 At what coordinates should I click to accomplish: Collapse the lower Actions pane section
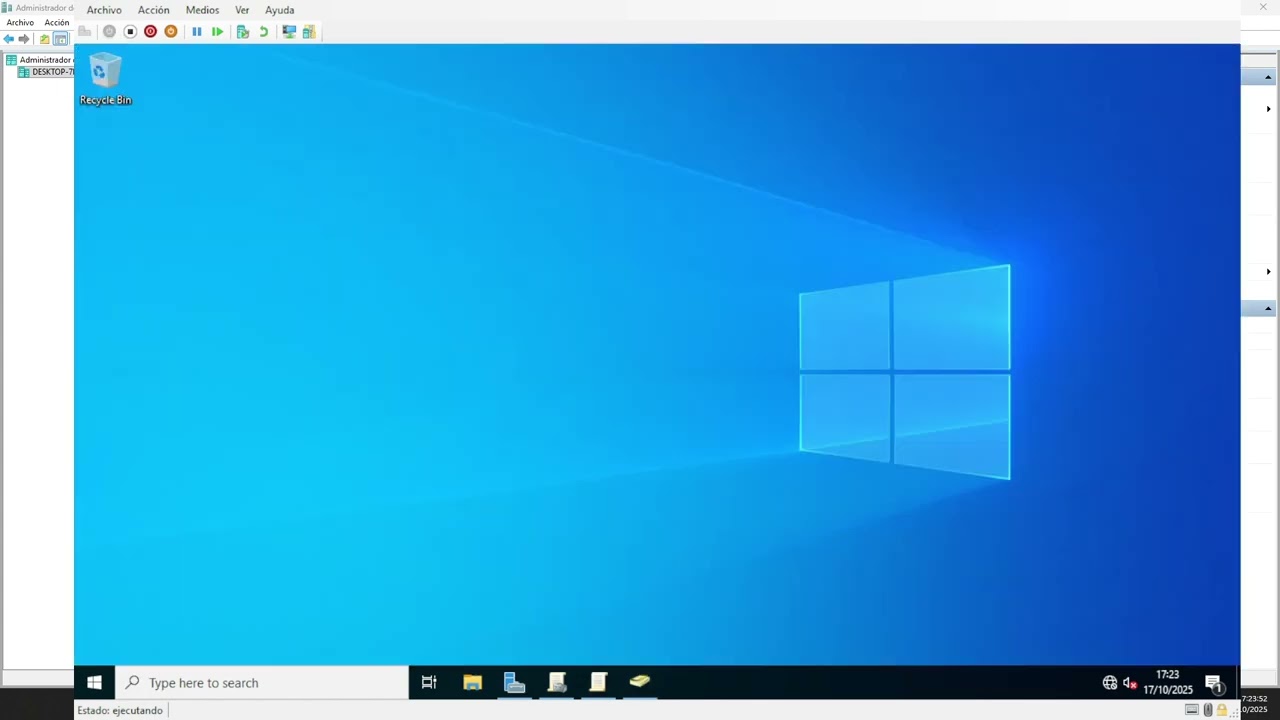click(x=1268, y=309)
